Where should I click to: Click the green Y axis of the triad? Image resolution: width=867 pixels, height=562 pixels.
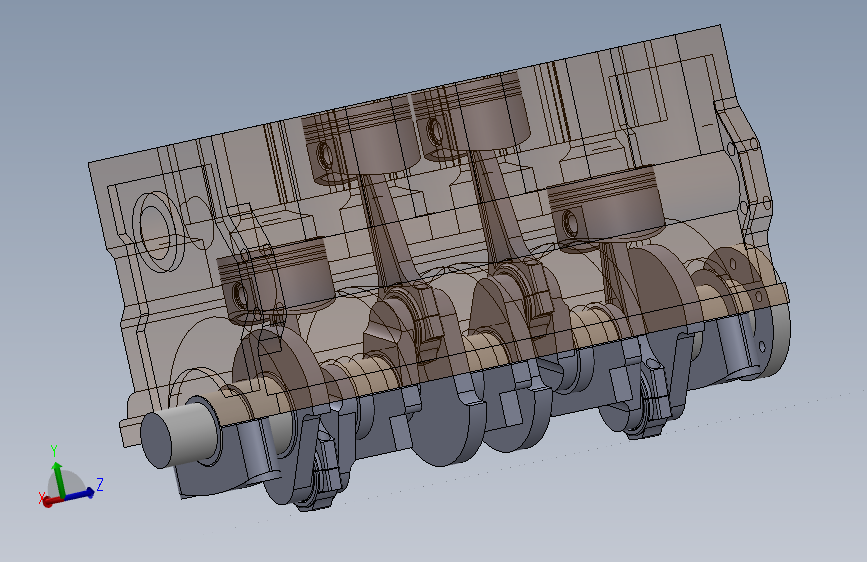pos(59,480)
